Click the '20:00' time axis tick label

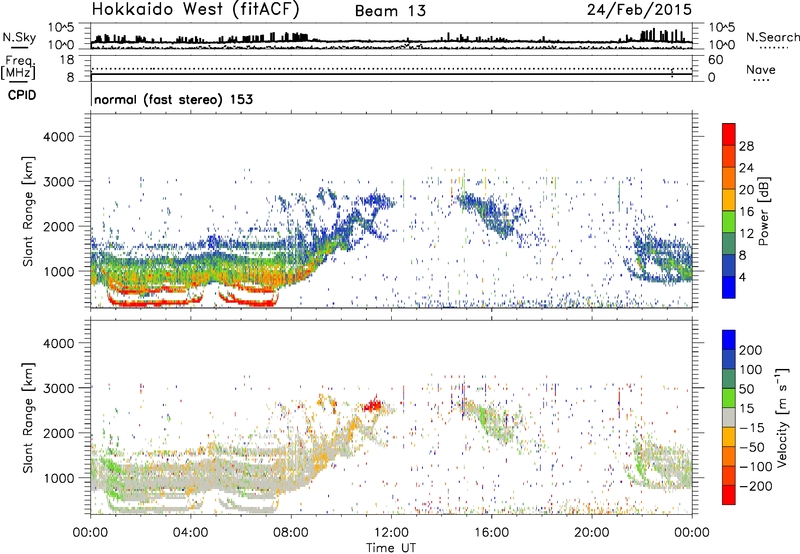click(592, 533)
